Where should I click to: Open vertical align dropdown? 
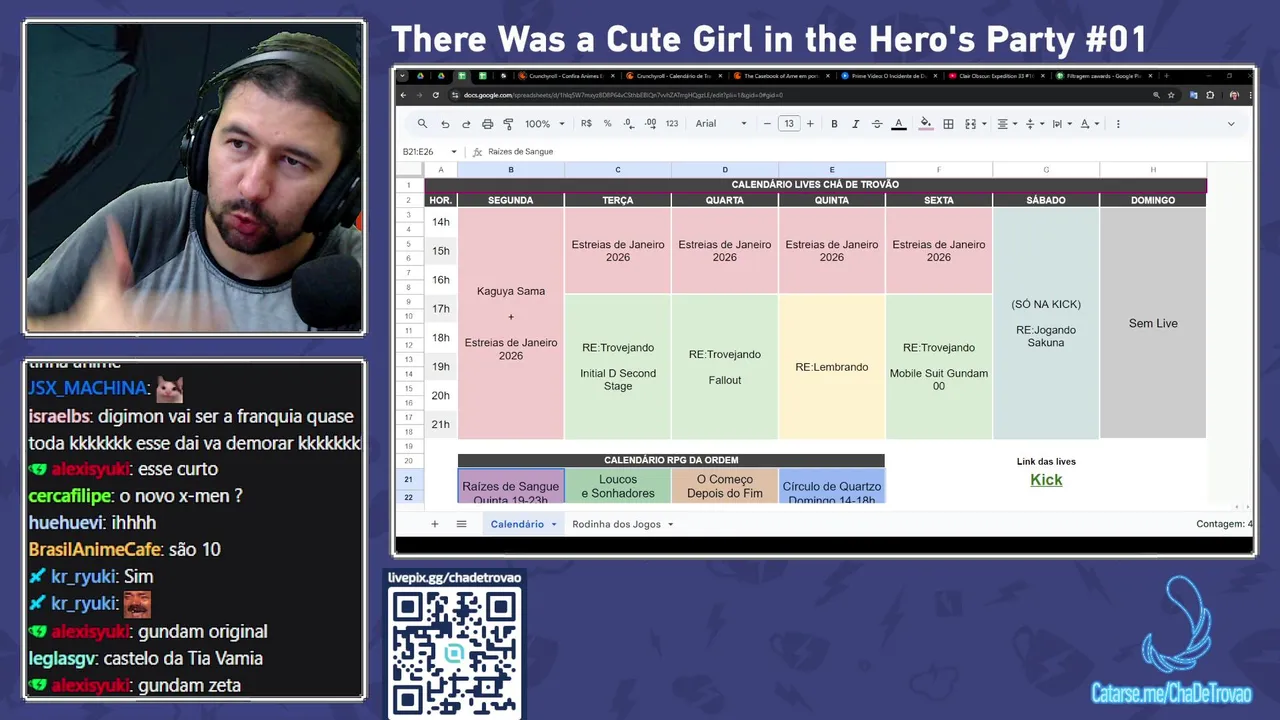[1033, 124]
